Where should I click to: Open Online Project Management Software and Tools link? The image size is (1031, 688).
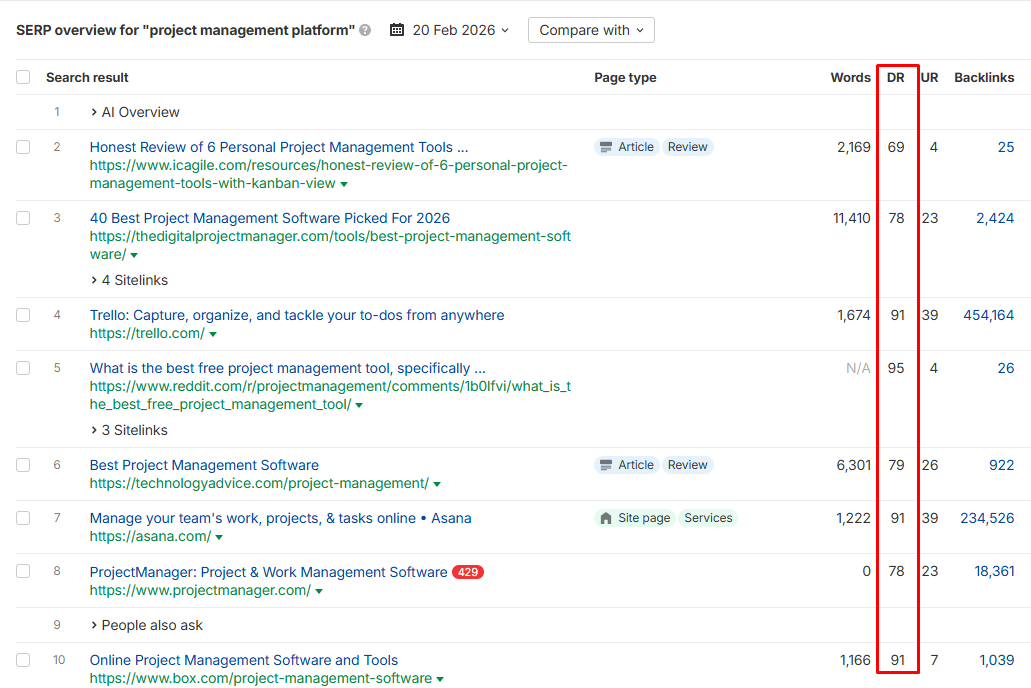244,660
